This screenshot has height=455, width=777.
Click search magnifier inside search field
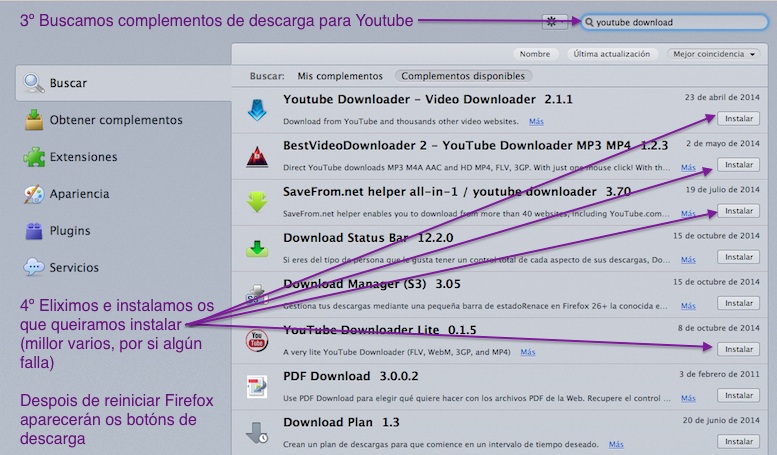[x=589, y=22]
